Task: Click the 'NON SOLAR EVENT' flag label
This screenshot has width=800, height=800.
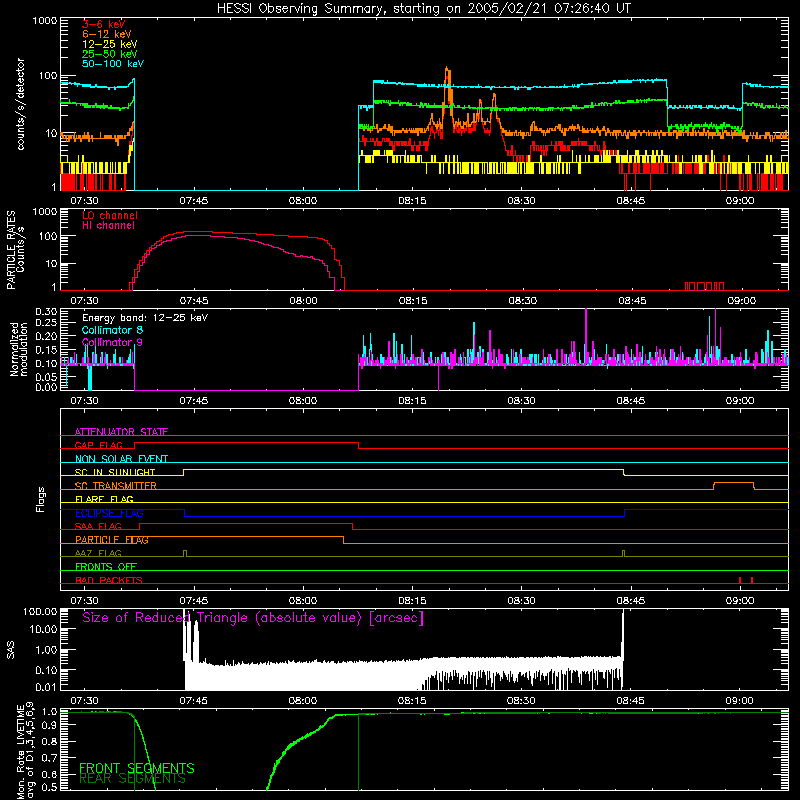Action: click(x=121, y=459)
